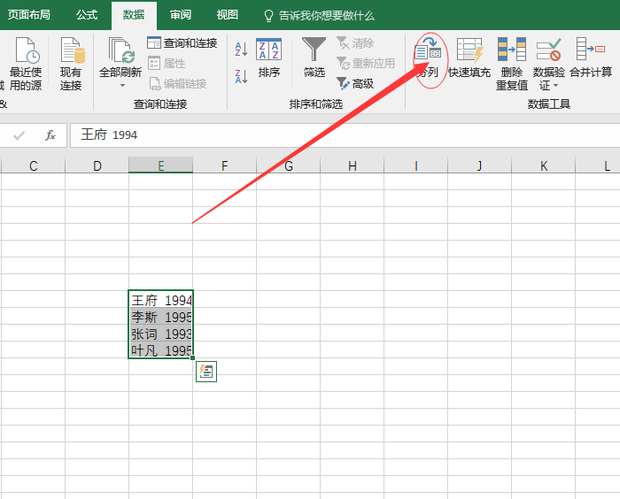Select column G header

(x=289, y=165)
